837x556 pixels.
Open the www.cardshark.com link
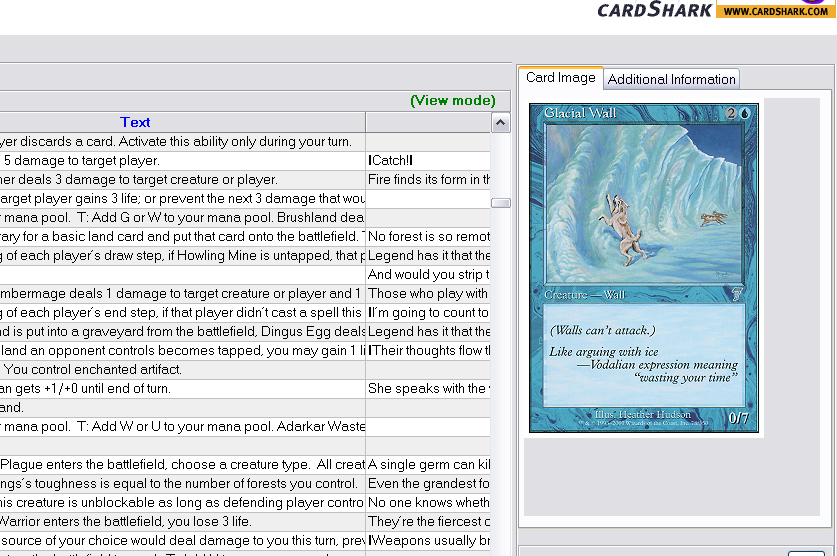(776, 11)
